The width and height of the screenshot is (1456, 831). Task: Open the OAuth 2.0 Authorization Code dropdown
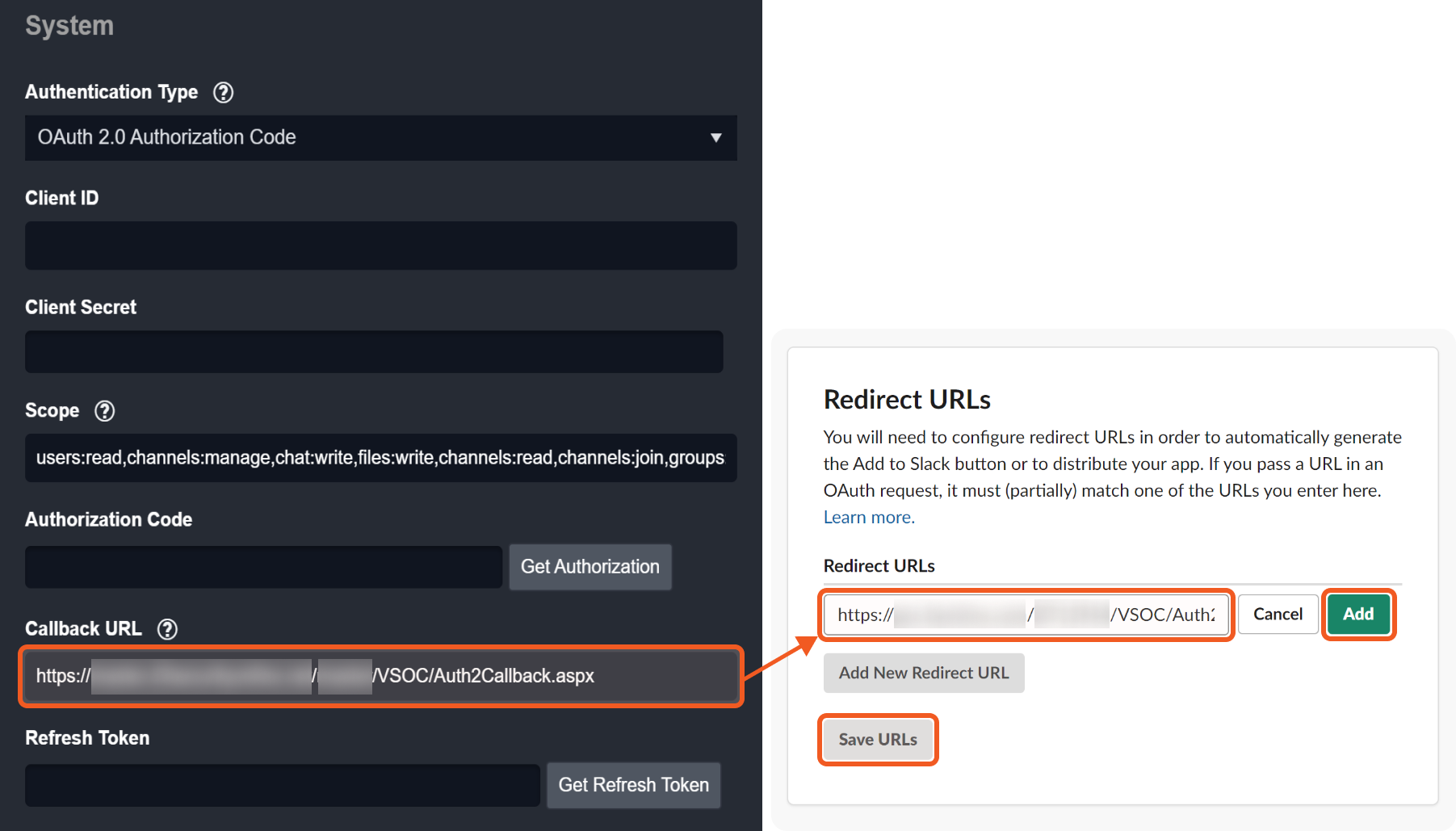380,138
